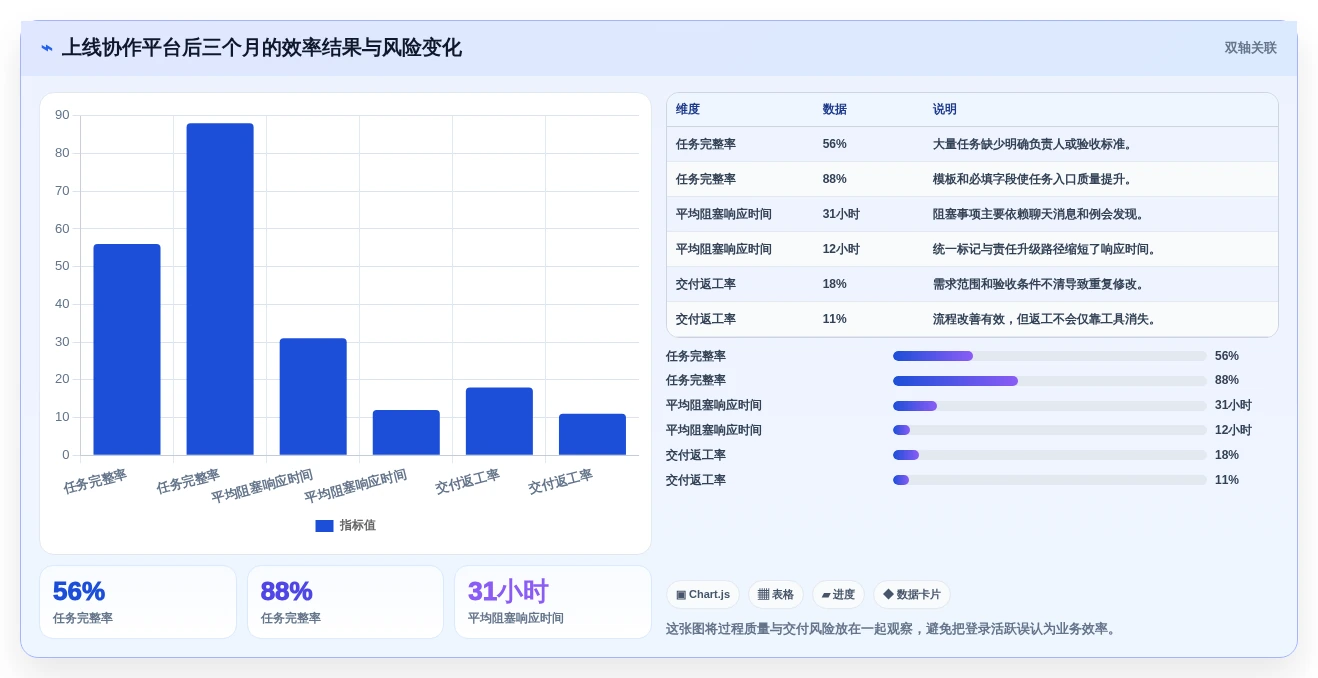Click the 表格 chip

click(776, 595)
